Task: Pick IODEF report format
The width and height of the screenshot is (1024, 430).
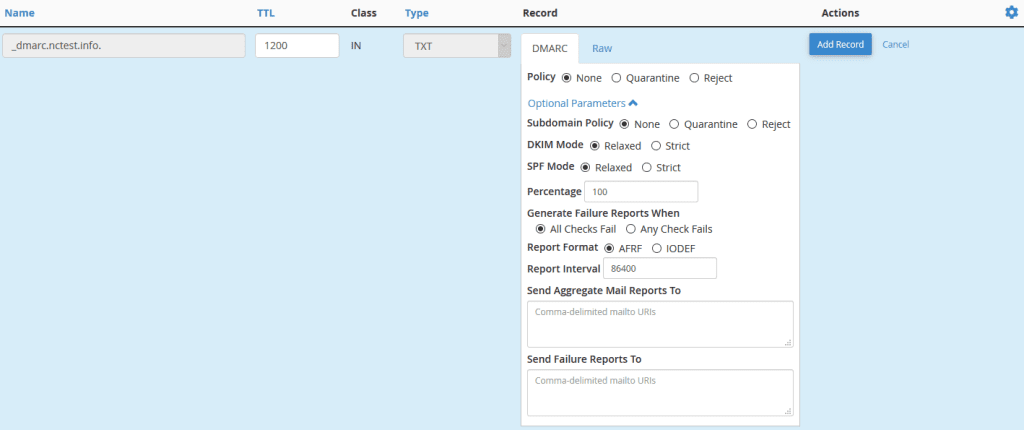Action: [657, 248]
